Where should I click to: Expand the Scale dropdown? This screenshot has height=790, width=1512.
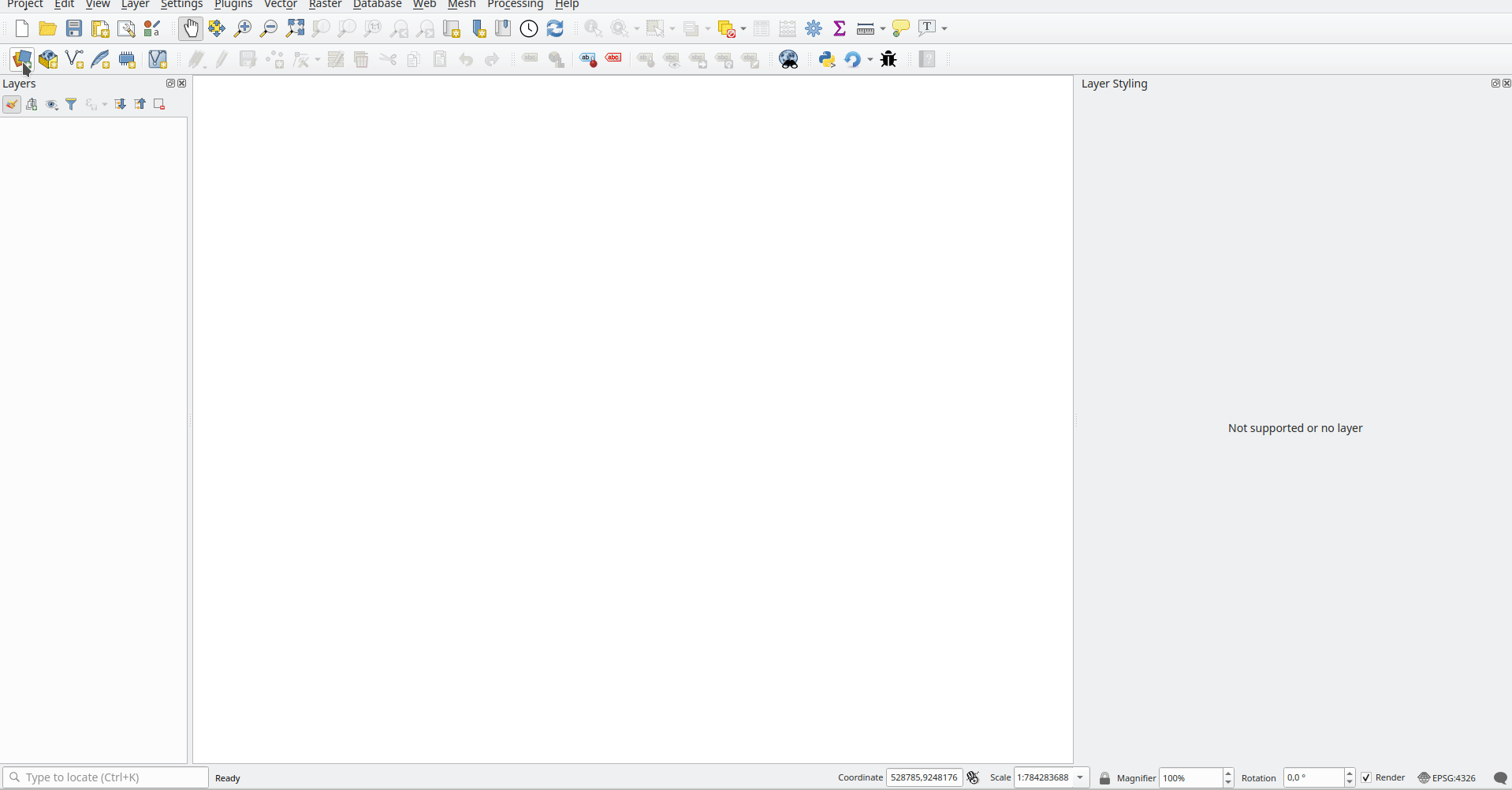coord(1081,777)
